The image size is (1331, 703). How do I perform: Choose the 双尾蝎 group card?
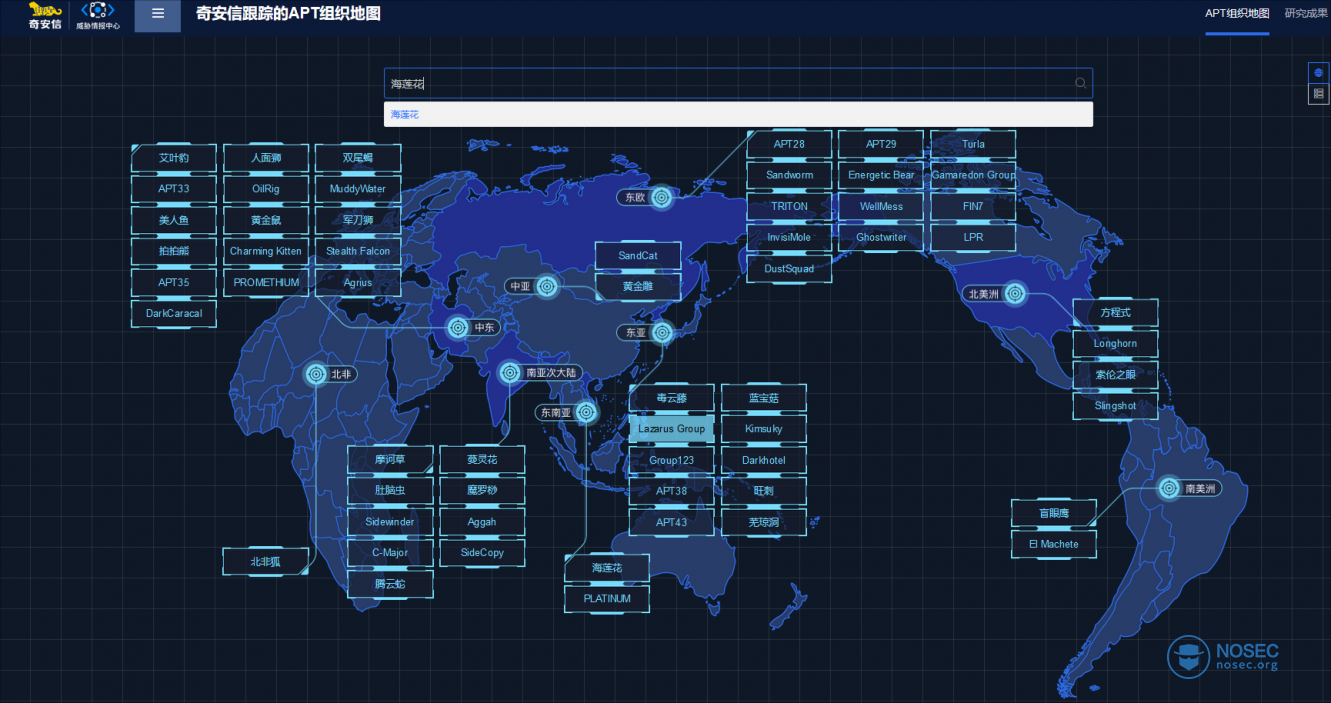tap(357, 158)
